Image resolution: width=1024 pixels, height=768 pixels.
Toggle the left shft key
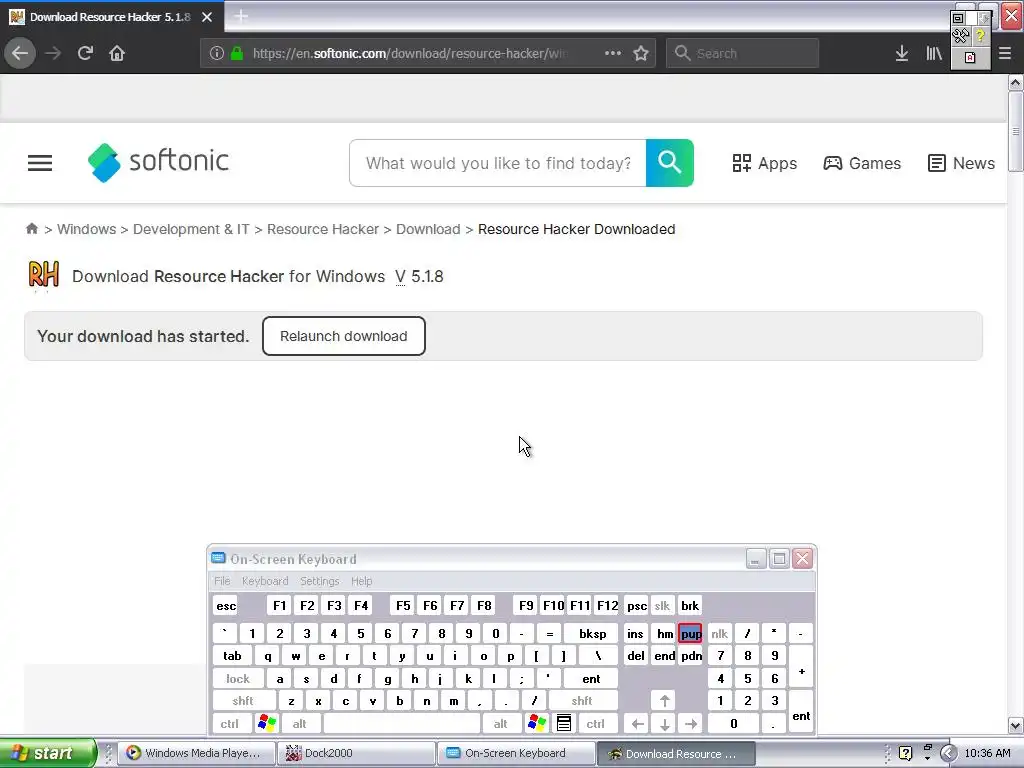click(x=243, y=701)
